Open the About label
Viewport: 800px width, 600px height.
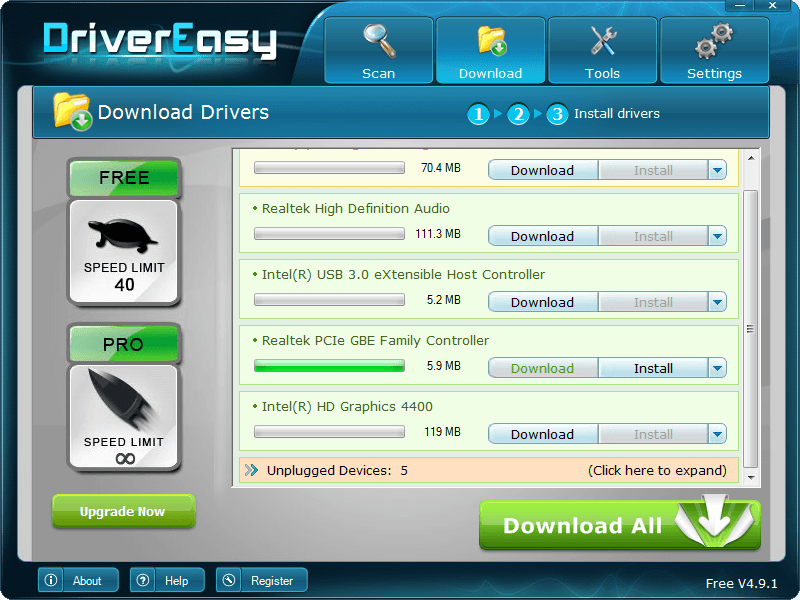(x=87, y=581)
